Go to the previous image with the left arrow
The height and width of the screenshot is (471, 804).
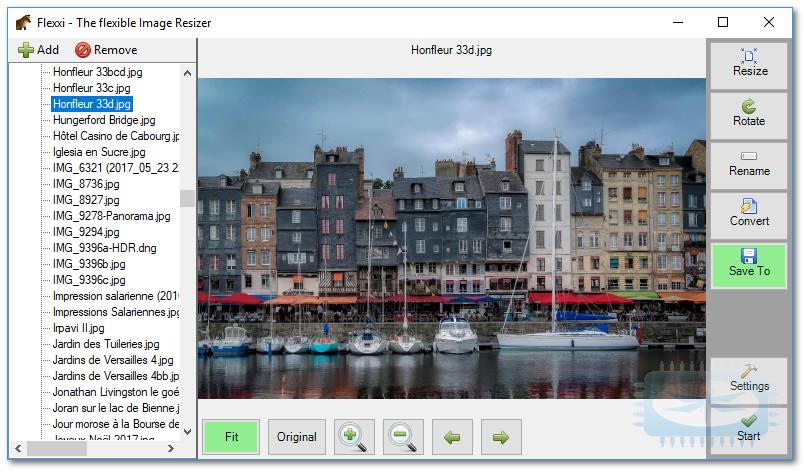click(x=452, y=437)
